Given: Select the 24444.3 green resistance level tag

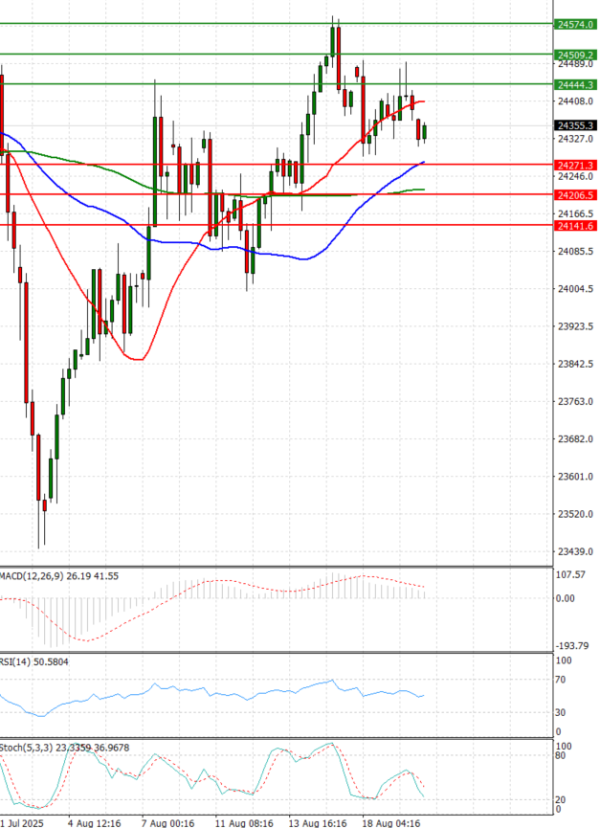Looking at the screenshot, I should [x=575, y=85].
